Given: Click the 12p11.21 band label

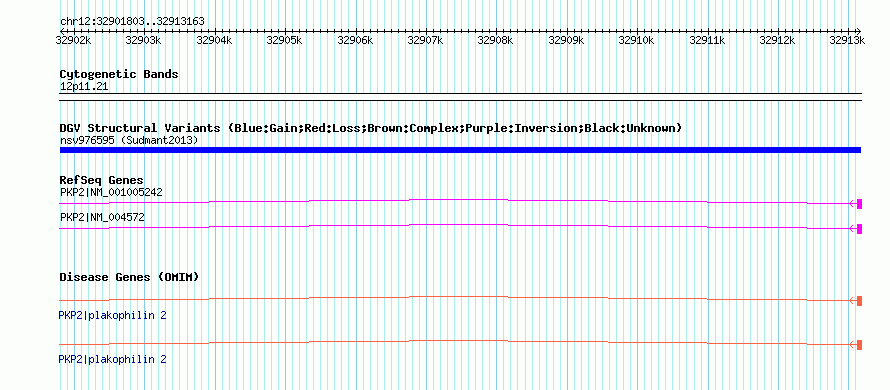Looking at the screenshot, I should 84,87.
